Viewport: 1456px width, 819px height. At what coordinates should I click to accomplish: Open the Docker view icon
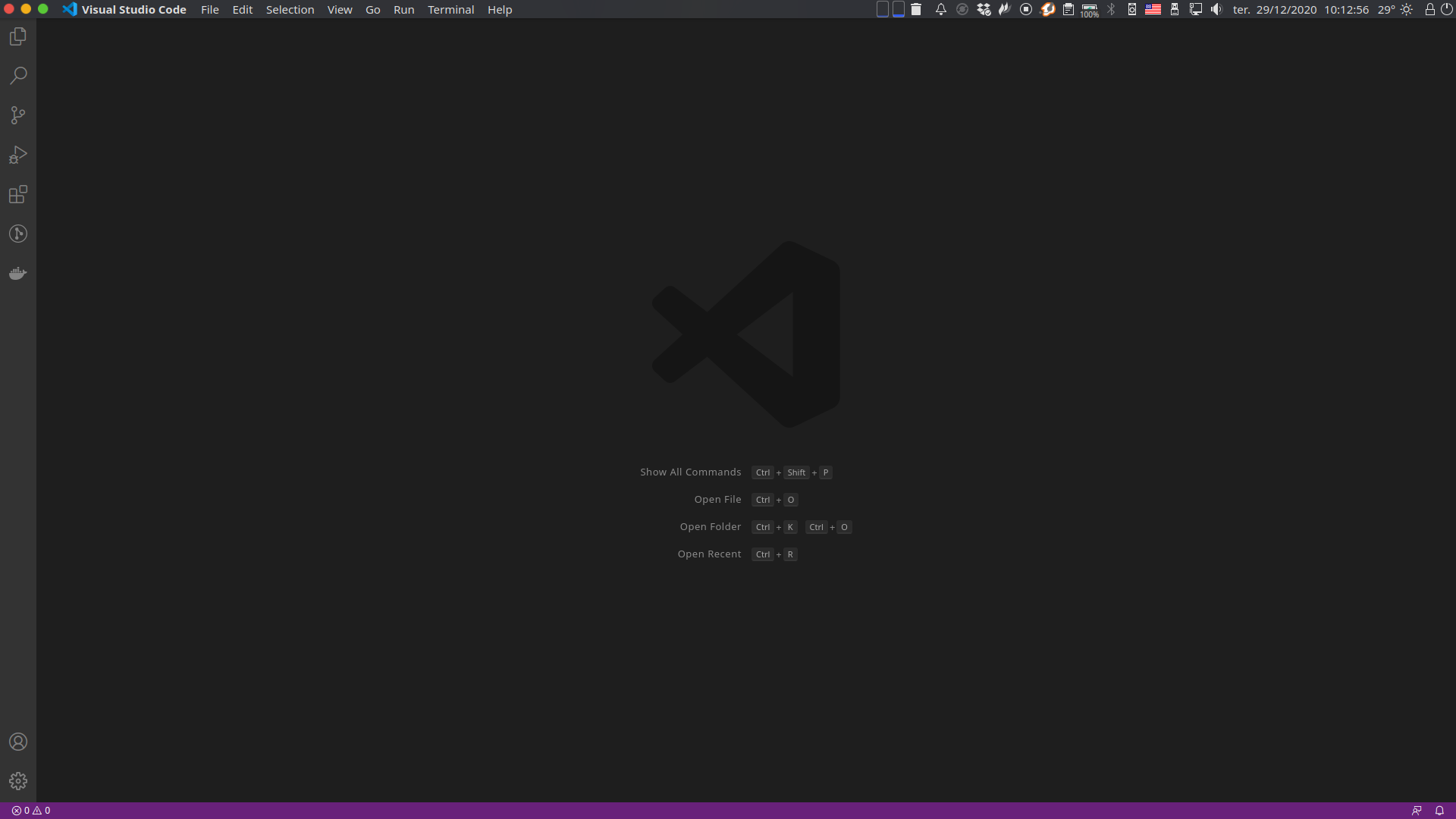pyautogui.click(x=18, y=273)
